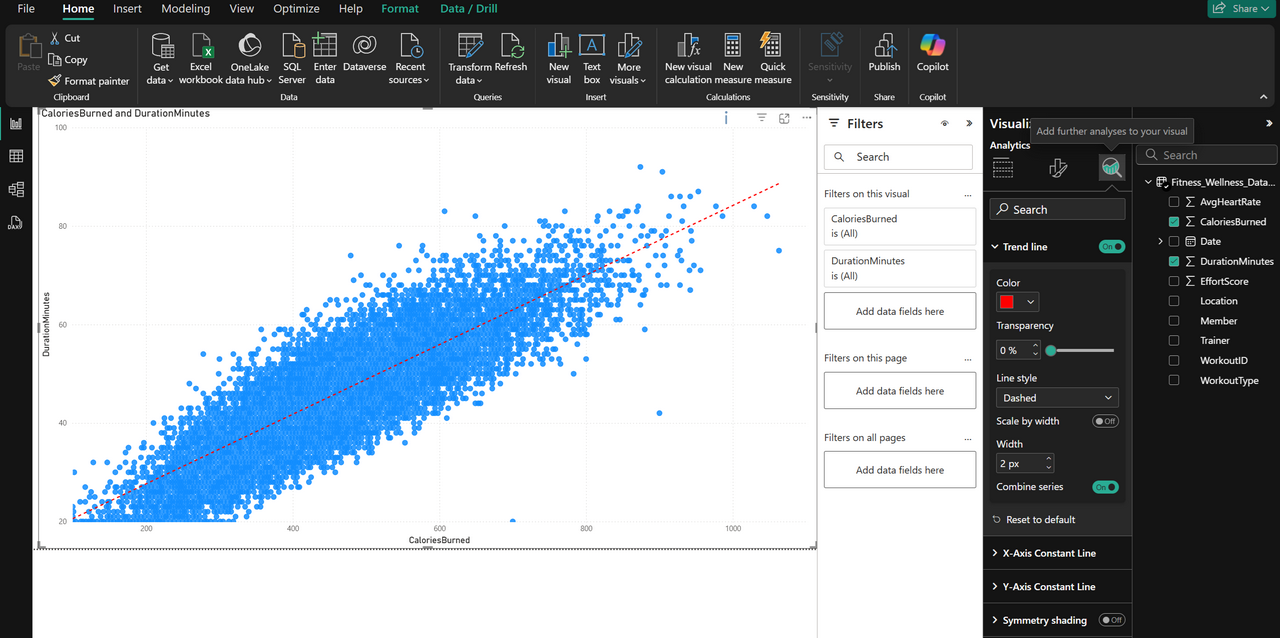
Task: Uncheck the DurationMinutes field
Action: click(x=1174, y=261)
